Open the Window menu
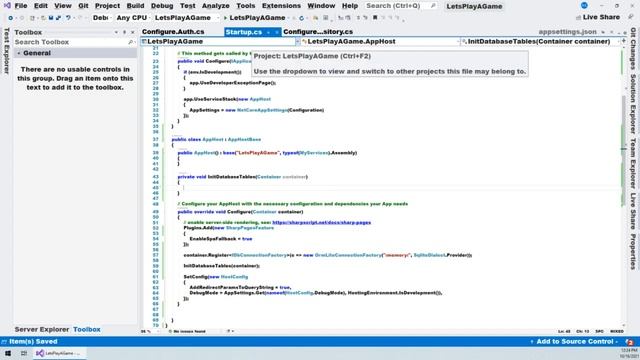Viewport: 640px width, 360px height. pyautogui.click(x=321, y=6)
